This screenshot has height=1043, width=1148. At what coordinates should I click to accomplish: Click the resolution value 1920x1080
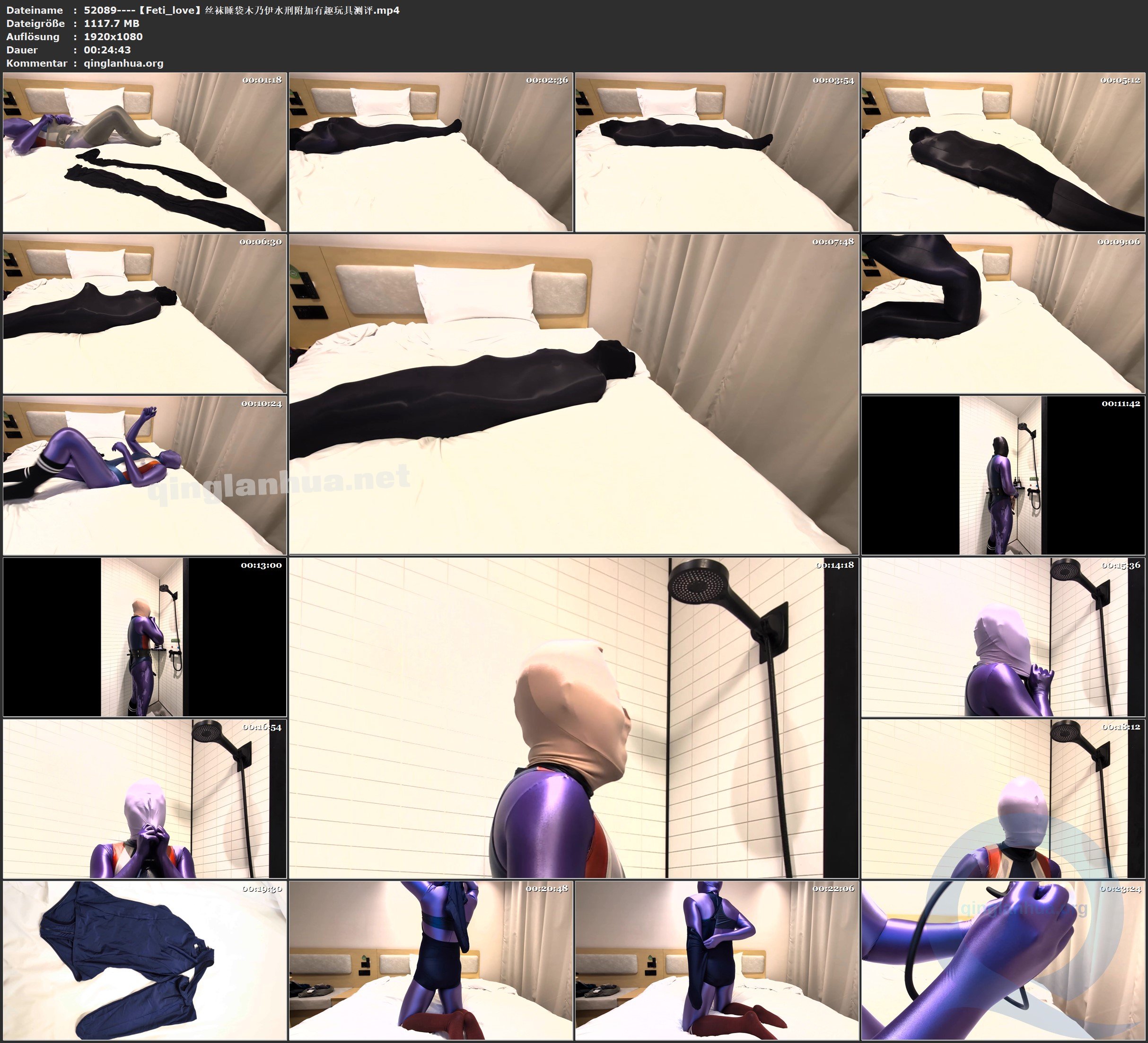pyautogui.click(x=114, y=36)
